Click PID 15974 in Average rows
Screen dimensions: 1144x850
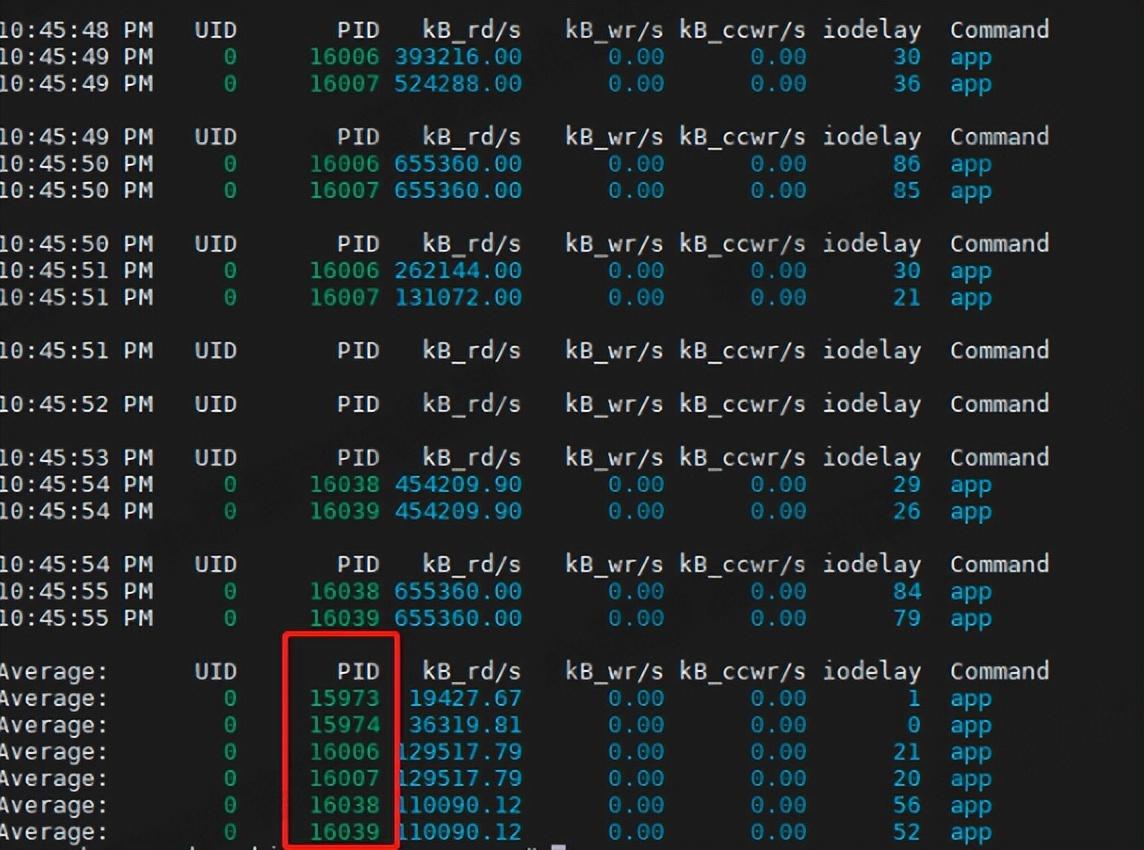[x=344, y=725]
